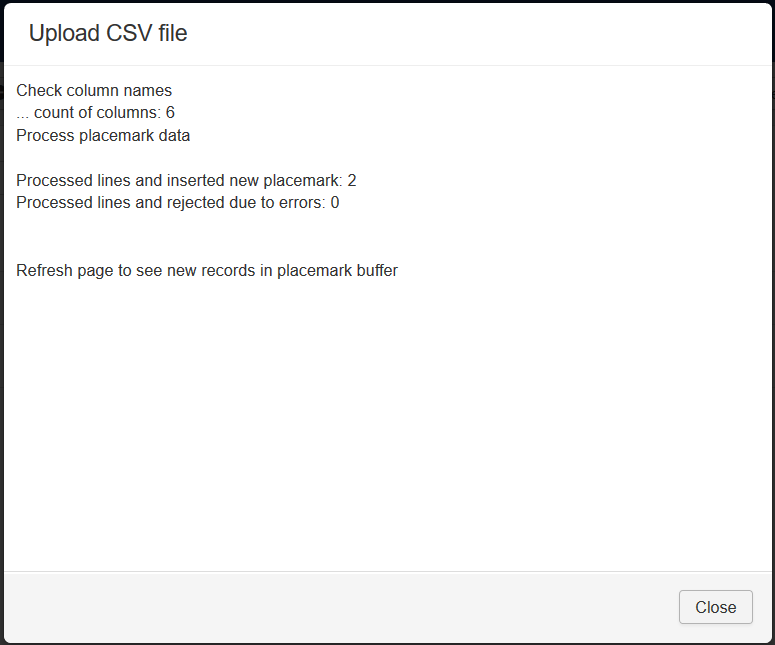Click the inserted new placemark result line
The image size is (775, 645).
[186, 180]
